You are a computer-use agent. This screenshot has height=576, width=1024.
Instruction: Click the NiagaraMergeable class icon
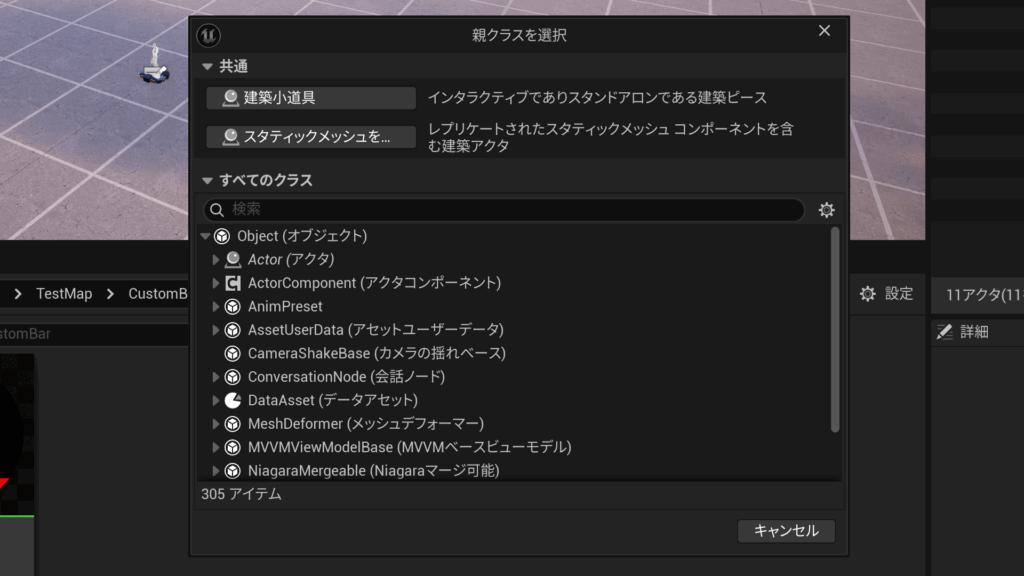(232, 471)
